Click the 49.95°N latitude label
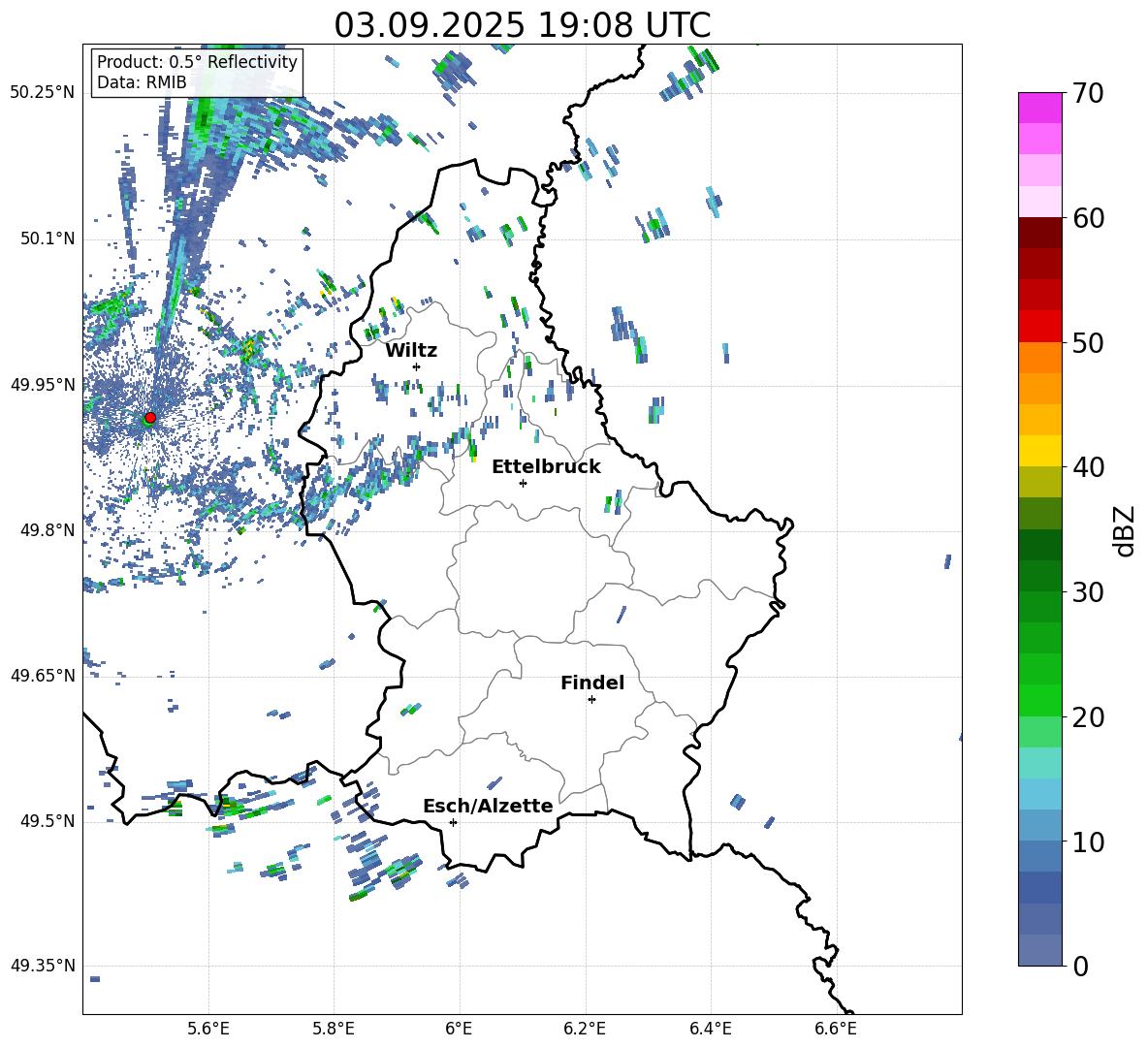The height and width of the screenshot is (1048, 1148). coord(43,385)
